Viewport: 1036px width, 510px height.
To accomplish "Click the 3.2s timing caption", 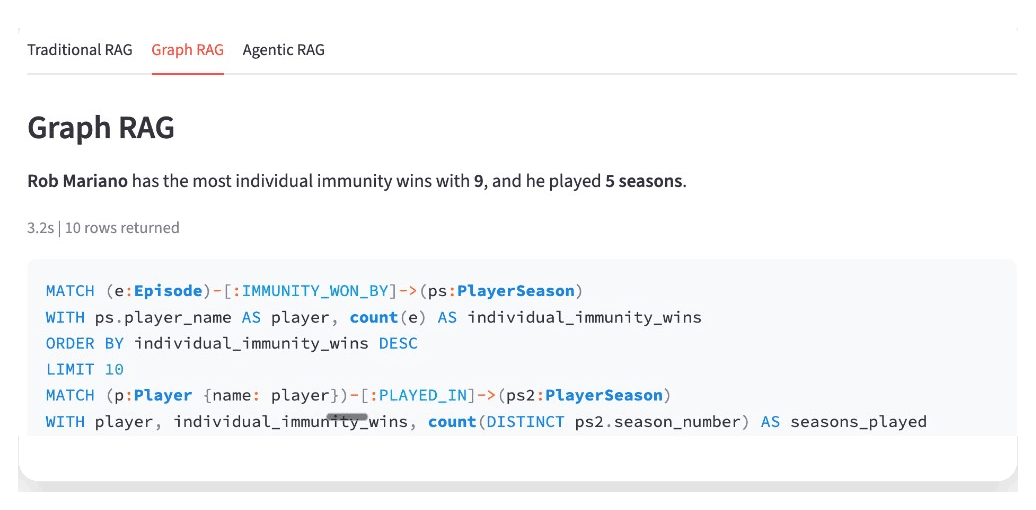I will coord(40,228).
